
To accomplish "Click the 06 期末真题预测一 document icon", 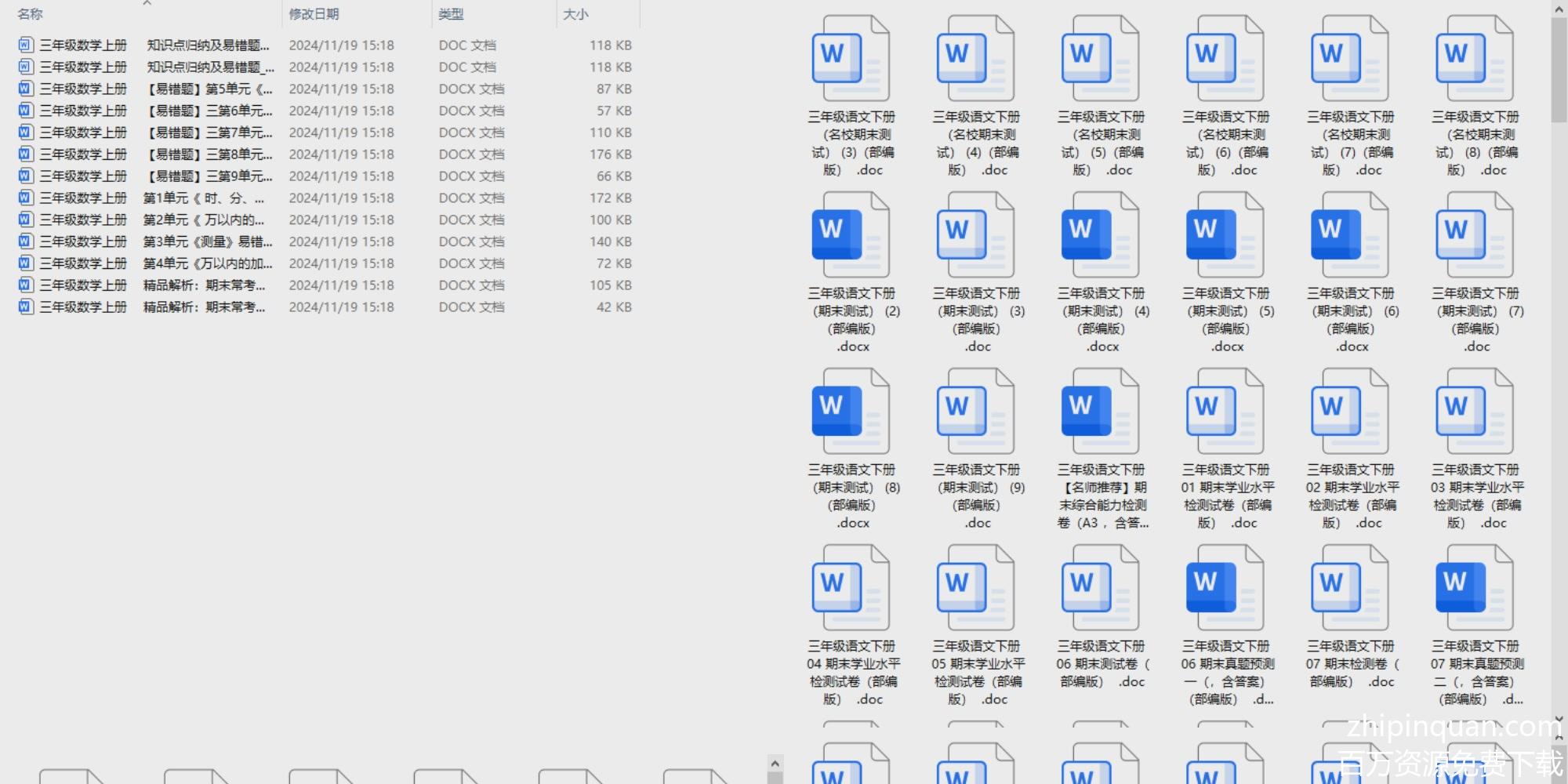I will click(x=1225, y=588).
